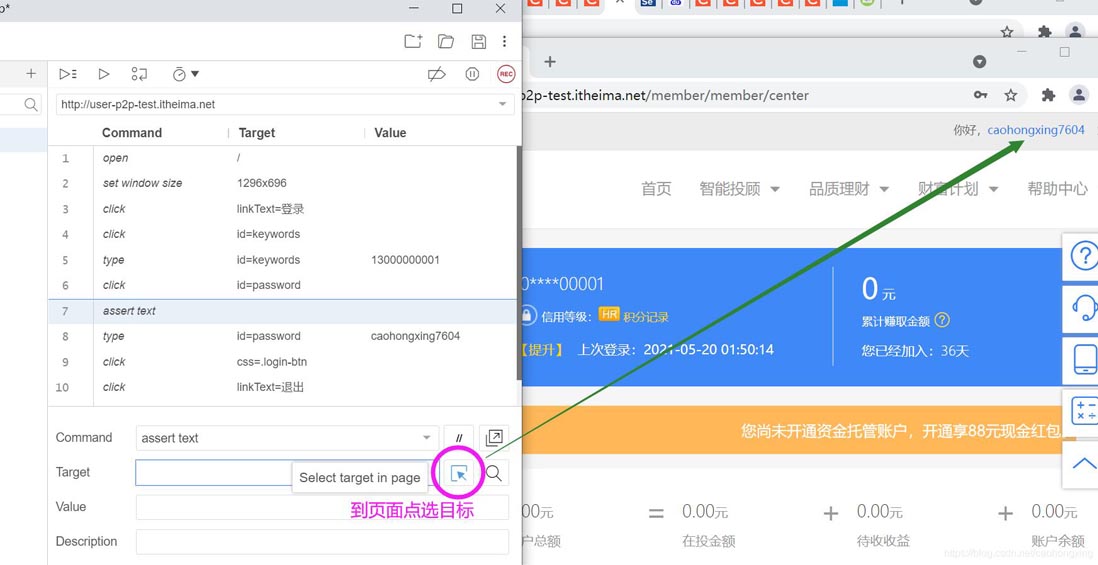Open the Command combo box dropdown arrow
Image resolution: width=1098 pixels, height=565 pixels.
pyautogui.click(x=426, y=438)
